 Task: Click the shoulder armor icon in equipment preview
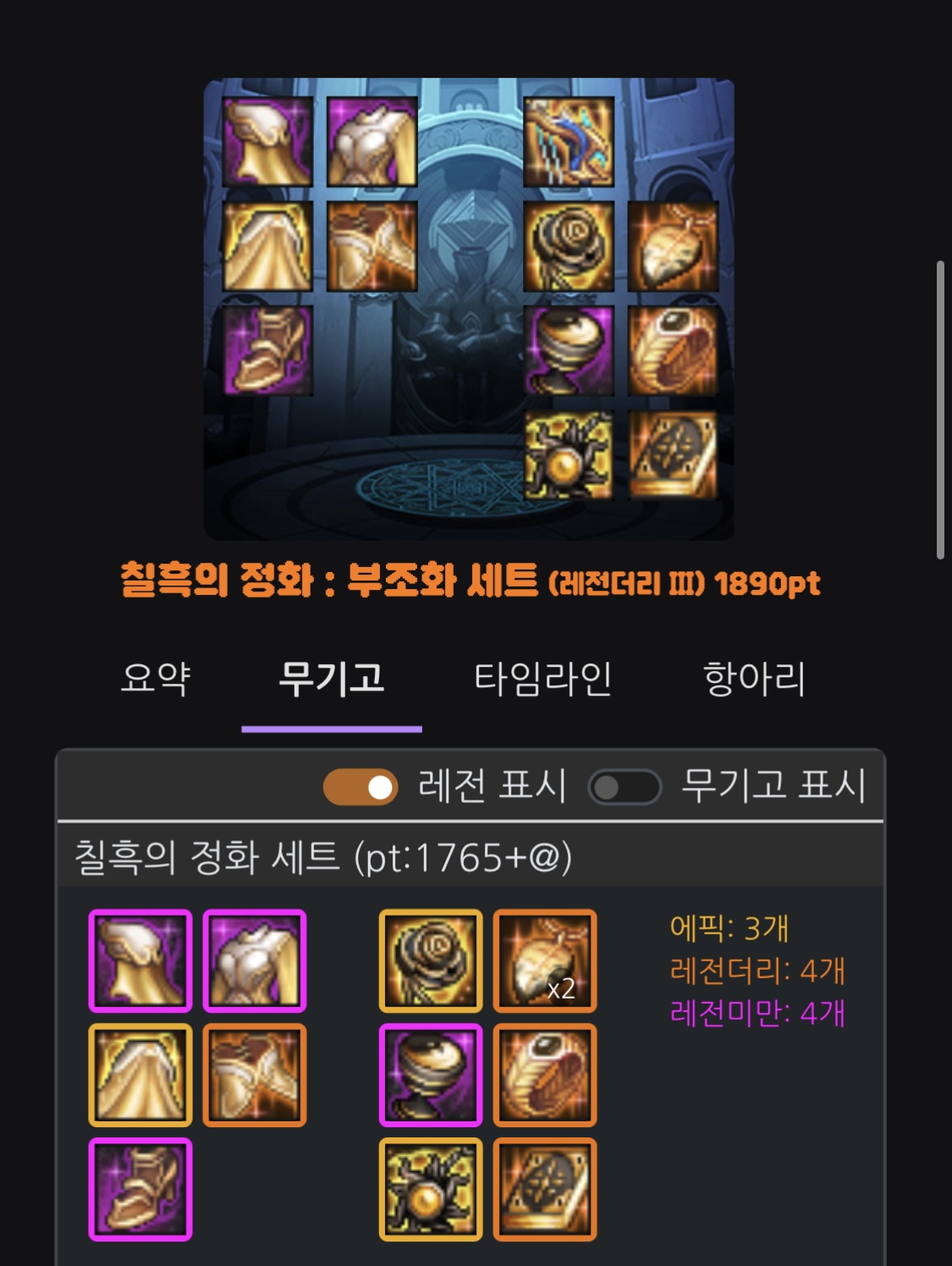267,141
